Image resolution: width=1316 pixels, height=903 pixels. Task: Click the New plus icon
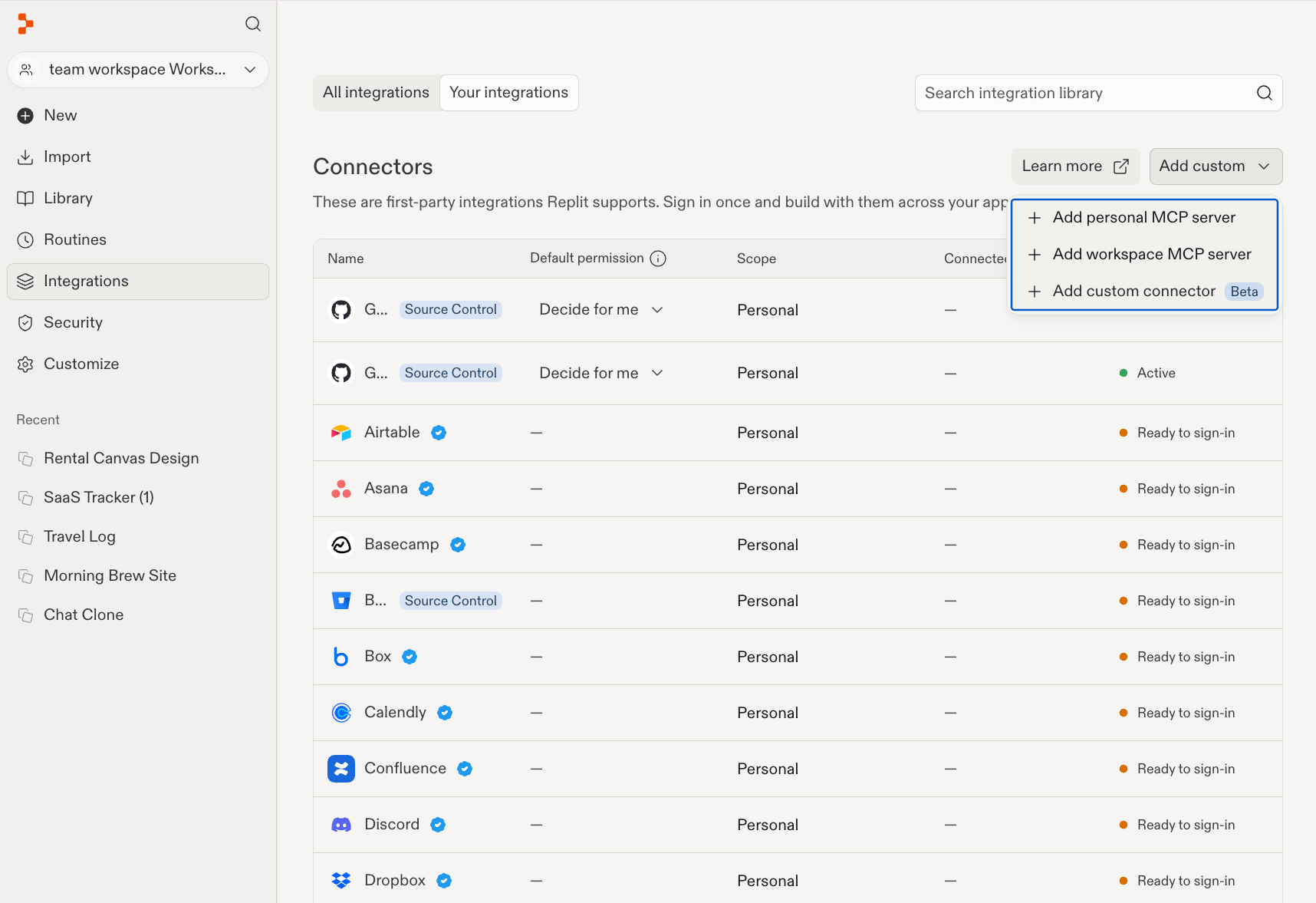point(25,116)
